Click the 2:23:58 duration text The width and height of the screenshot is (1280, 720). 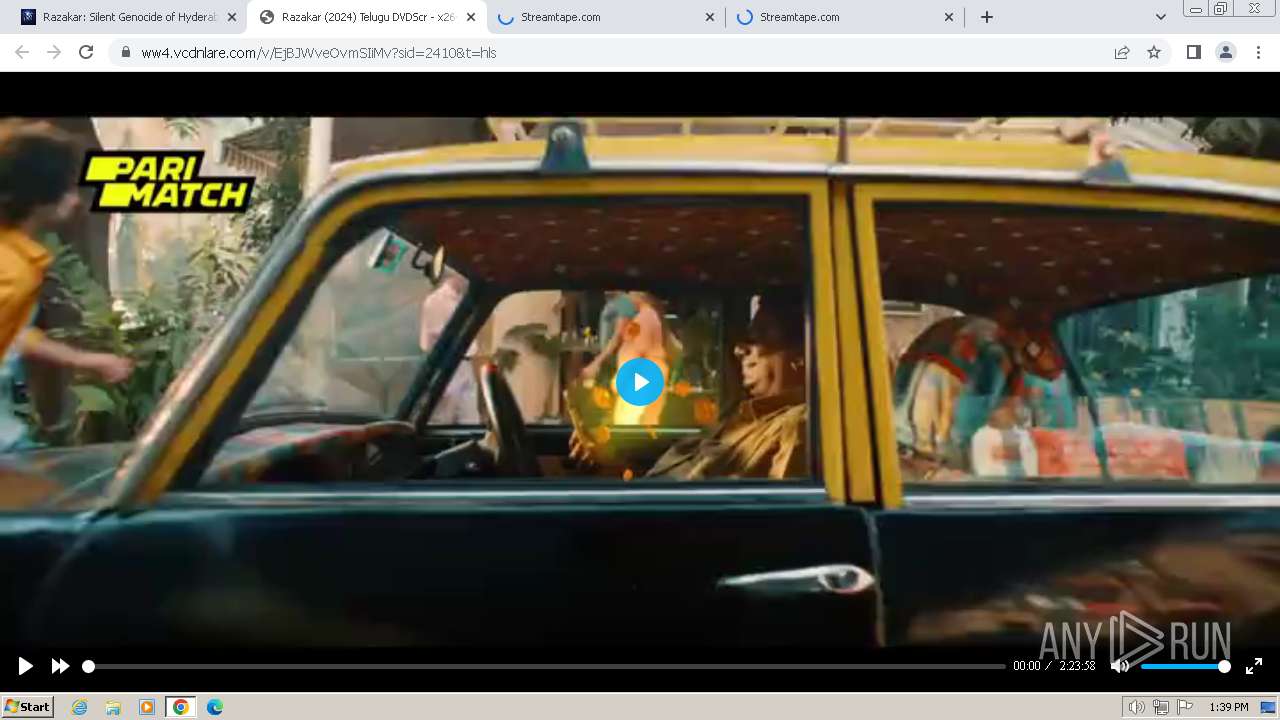point(1077,666)
